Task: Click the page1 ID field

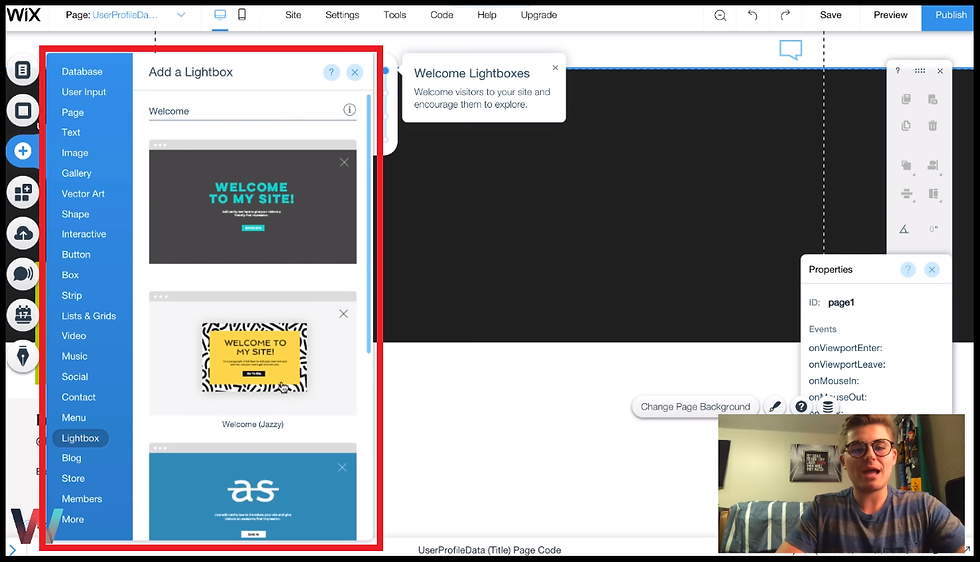Action: (x=841, y=303)
